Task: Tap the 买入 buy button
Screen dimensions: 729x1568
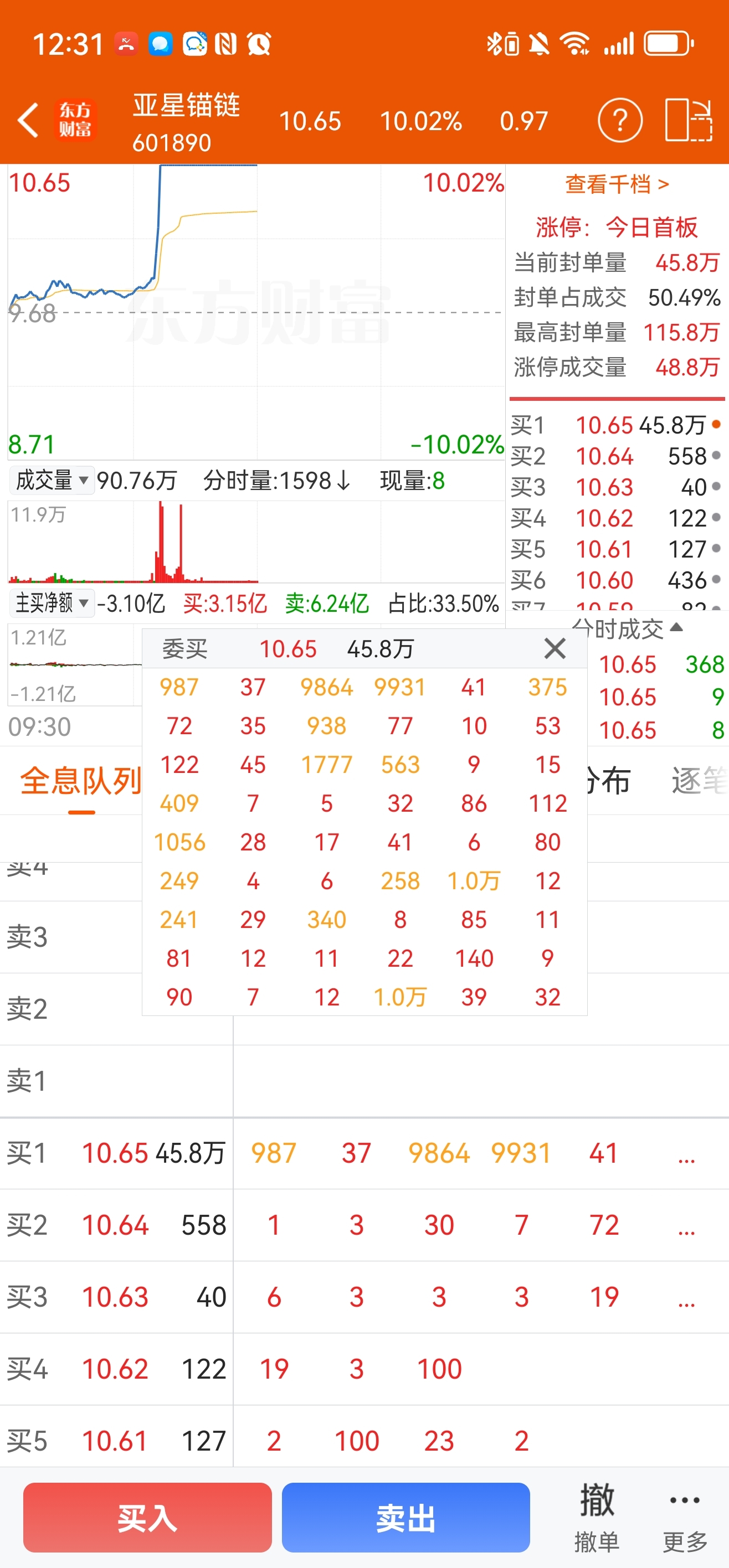Action: click(147, 1518)
